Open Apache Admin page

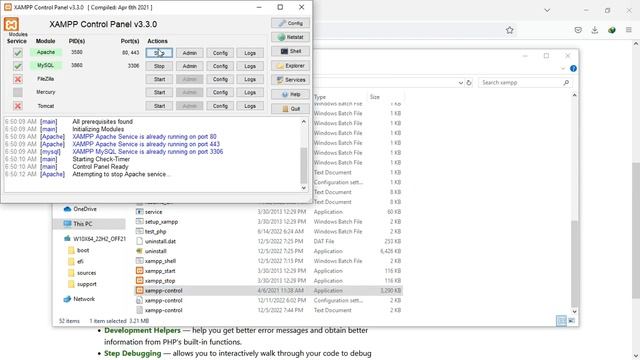click(x=189, y=53)
